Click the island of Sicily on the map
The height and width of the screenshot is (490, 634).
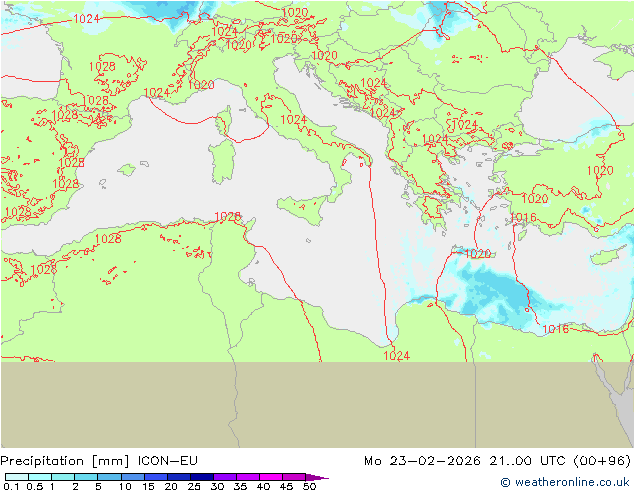302,209
